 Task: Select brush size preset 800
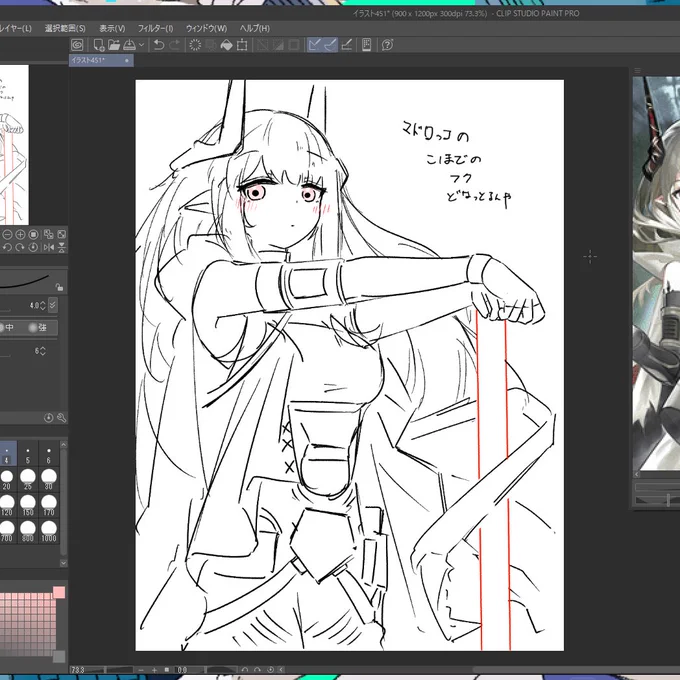click(x=28, y=531)
